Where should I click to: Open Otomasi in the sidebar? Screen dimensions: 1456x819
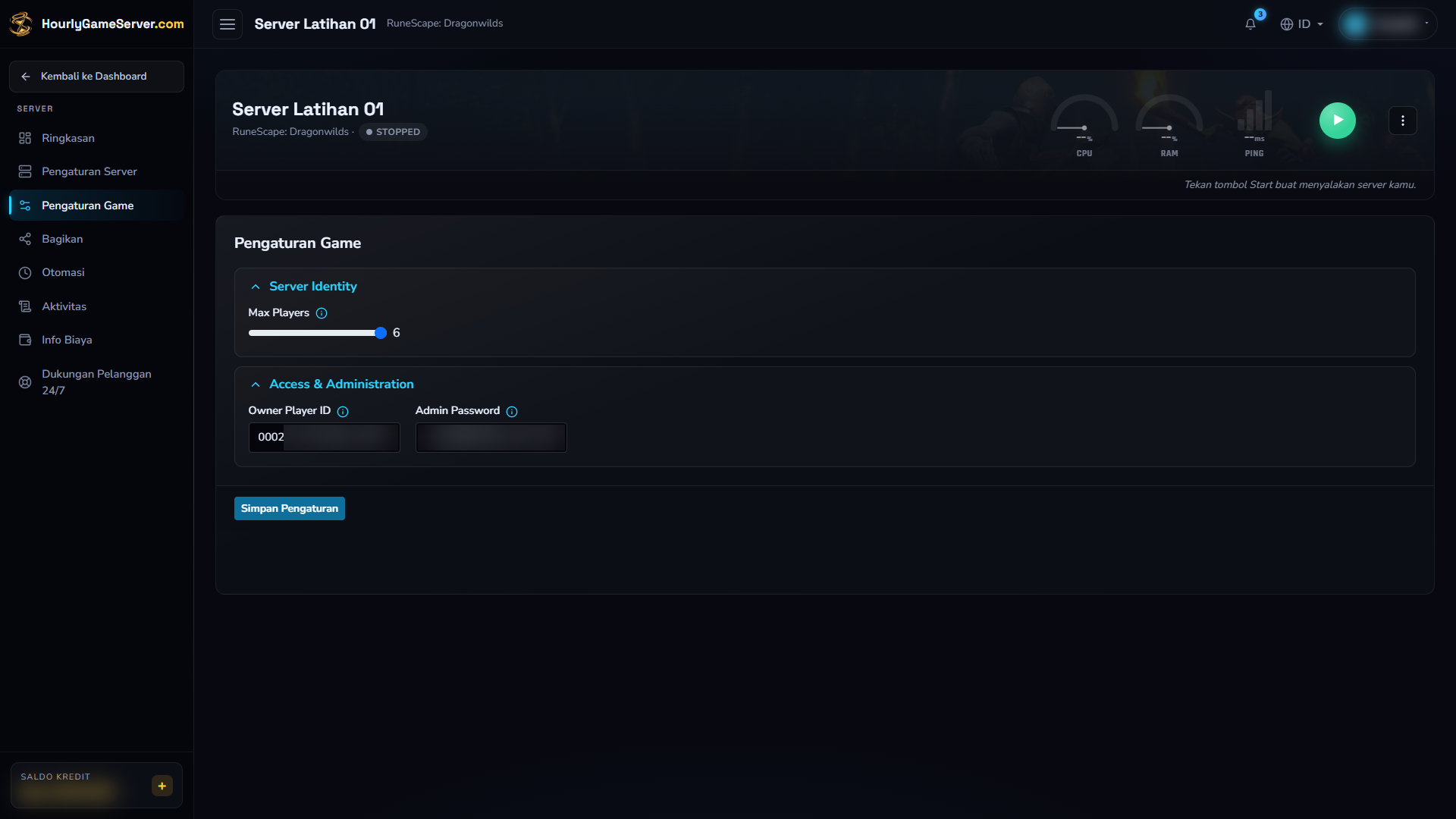96,272
